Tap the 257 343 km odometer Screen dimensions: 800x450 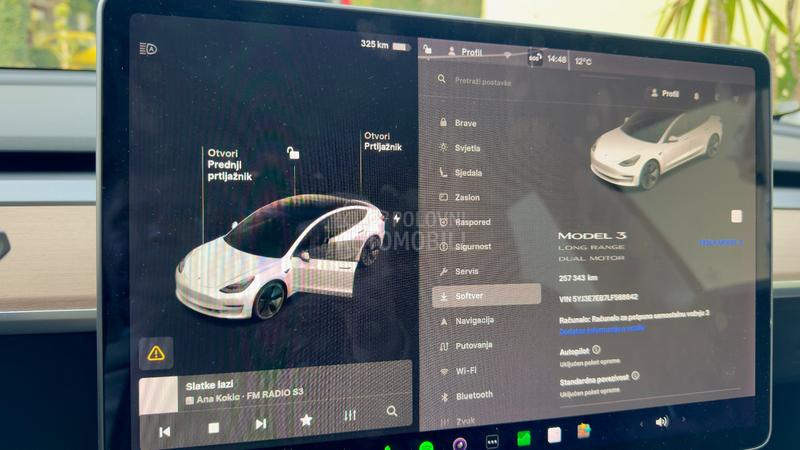578,278
